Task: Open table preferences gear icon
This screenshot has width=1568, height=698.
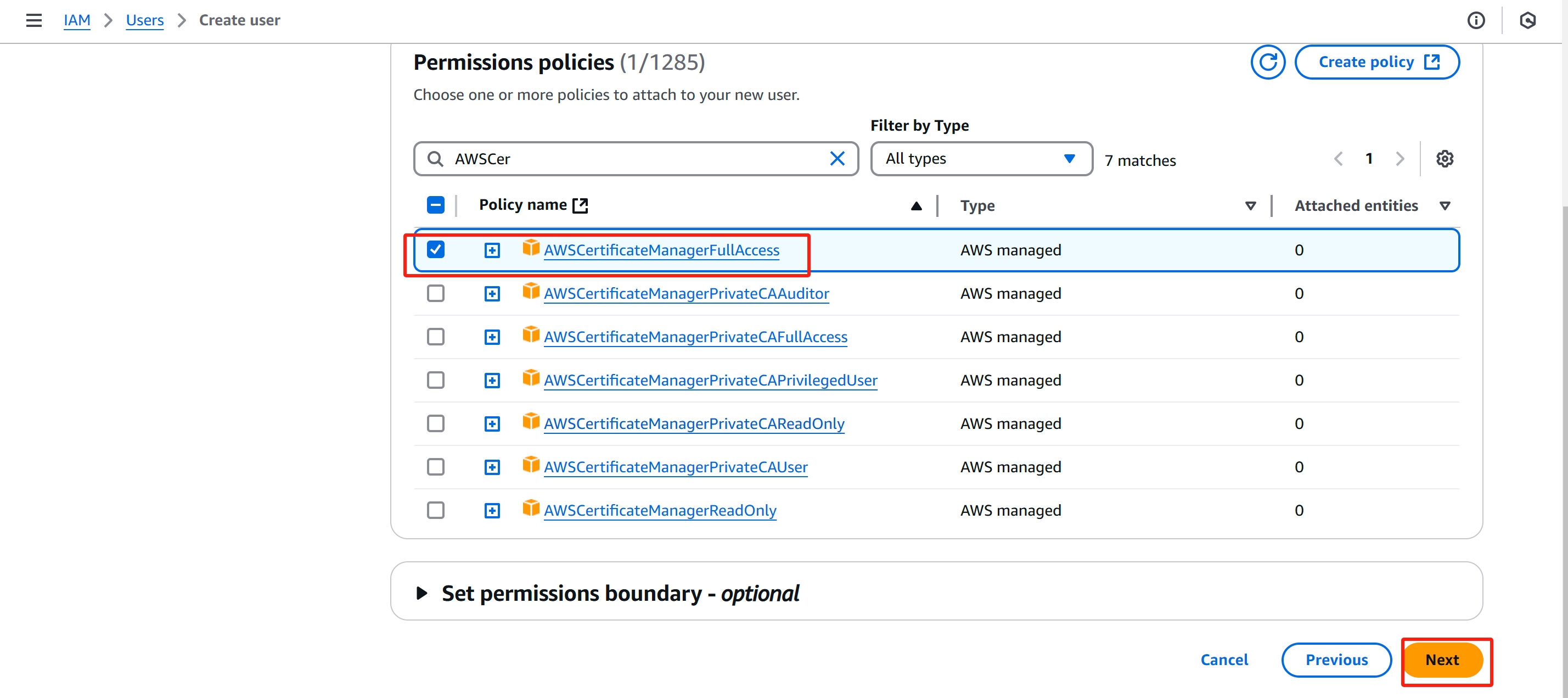Action: (x=1445, y=158)
